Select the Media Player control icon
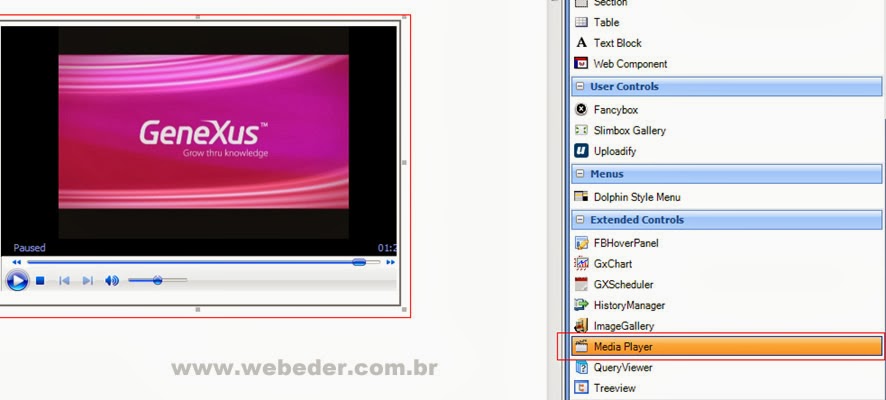This screenshot has width=886, height=400. (x=581, y=346)
